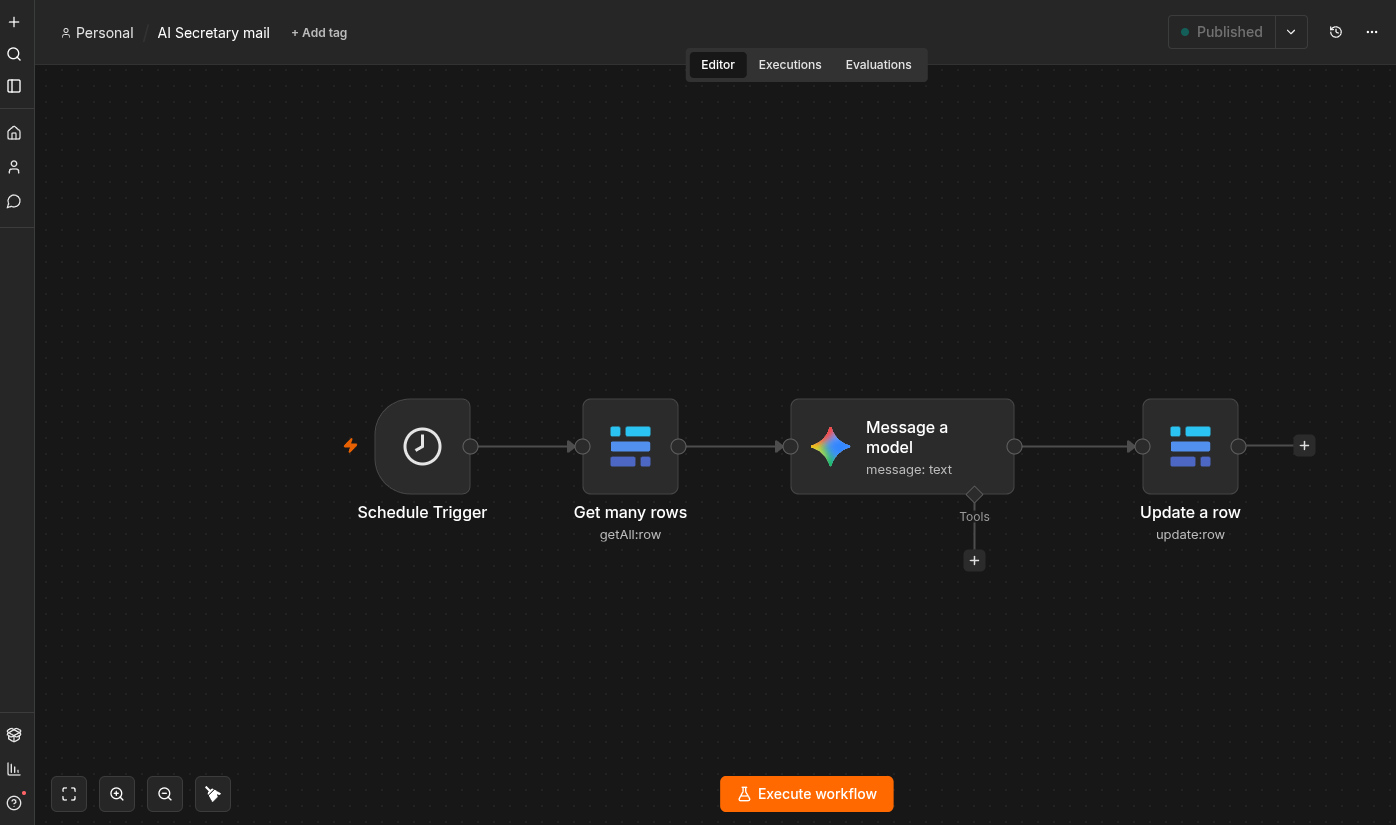Click the Schedule Trigger label
This screenshot has width=1396, height=825.
click(x=422, y=512)
